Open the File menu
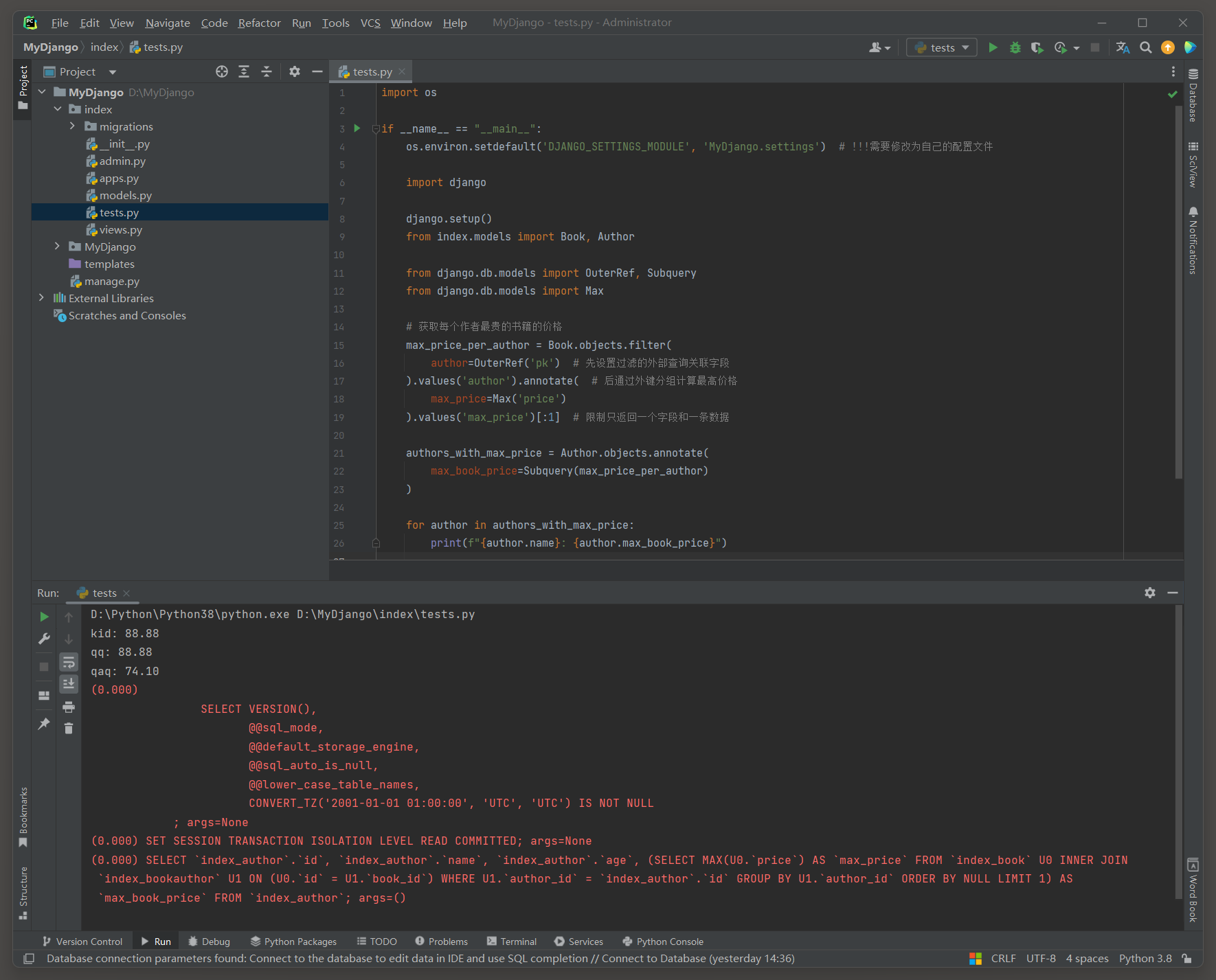Screen dimensions: 1216x980 (x=60, y=23)
